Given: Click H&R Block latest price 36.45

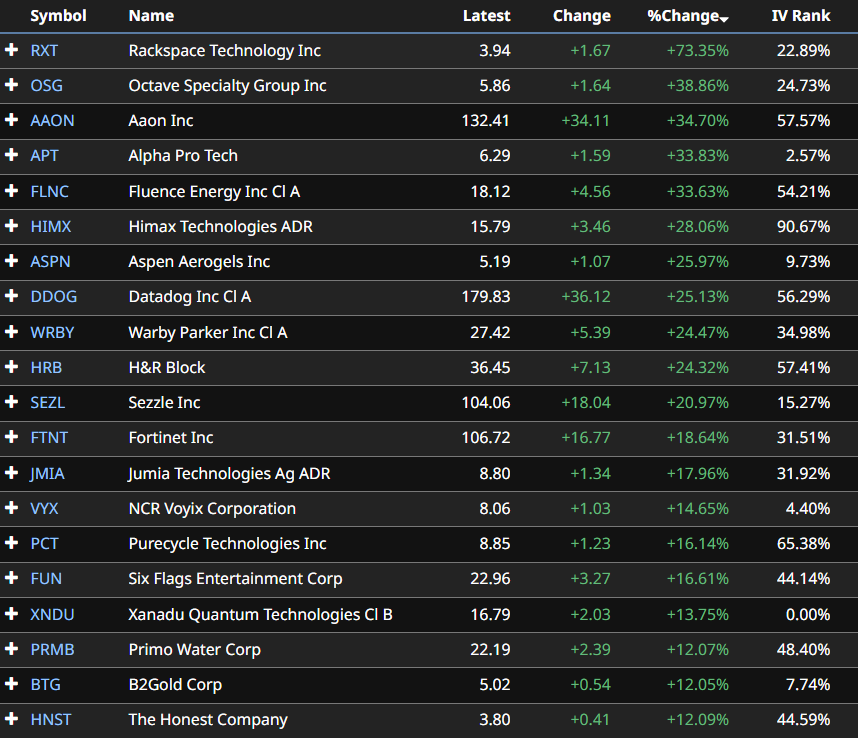Looking at the screenshot, I should 490,368.
